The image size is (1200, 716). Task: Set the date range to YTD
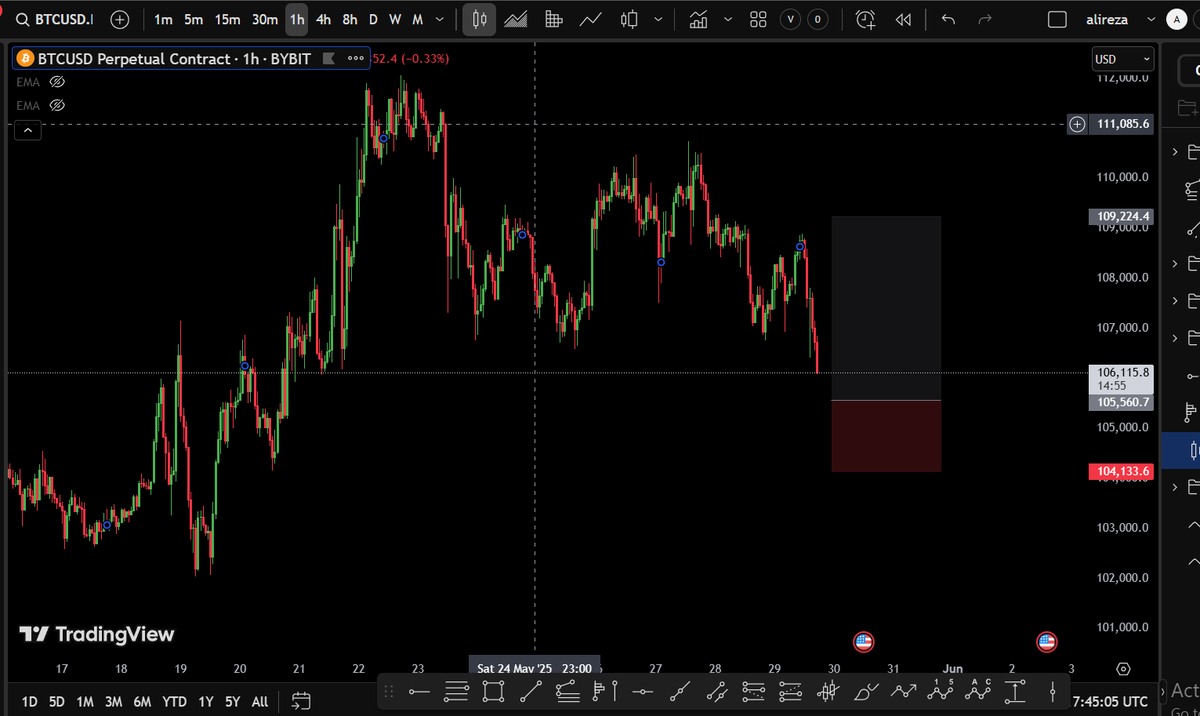[x=175, y=701]
